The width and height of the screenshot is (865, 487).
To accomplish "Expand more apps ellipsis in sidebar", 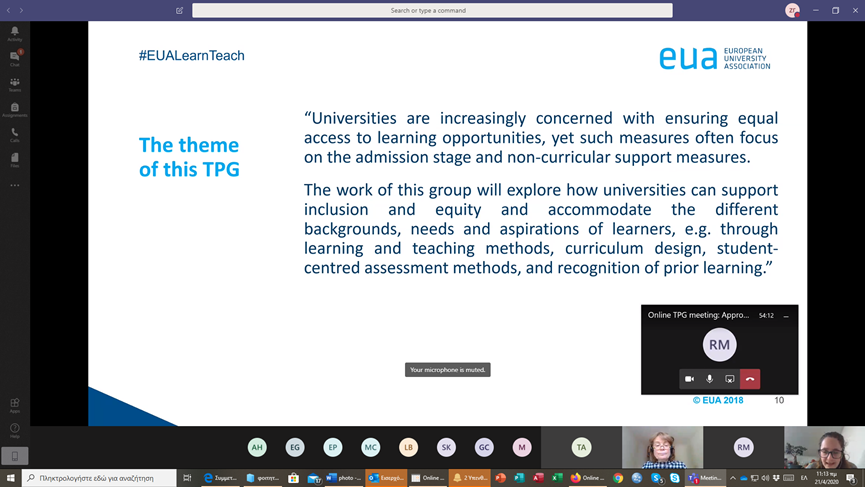I will (14, 185).
